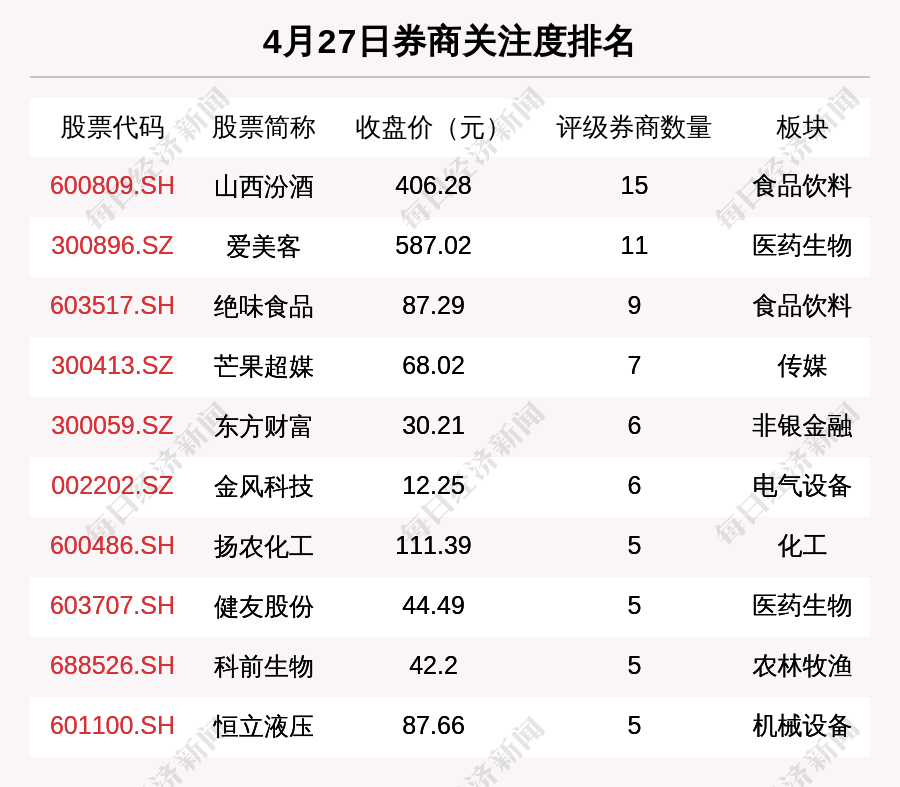Click the title 4月27日券商关注度排名

[x=448, y=41]
